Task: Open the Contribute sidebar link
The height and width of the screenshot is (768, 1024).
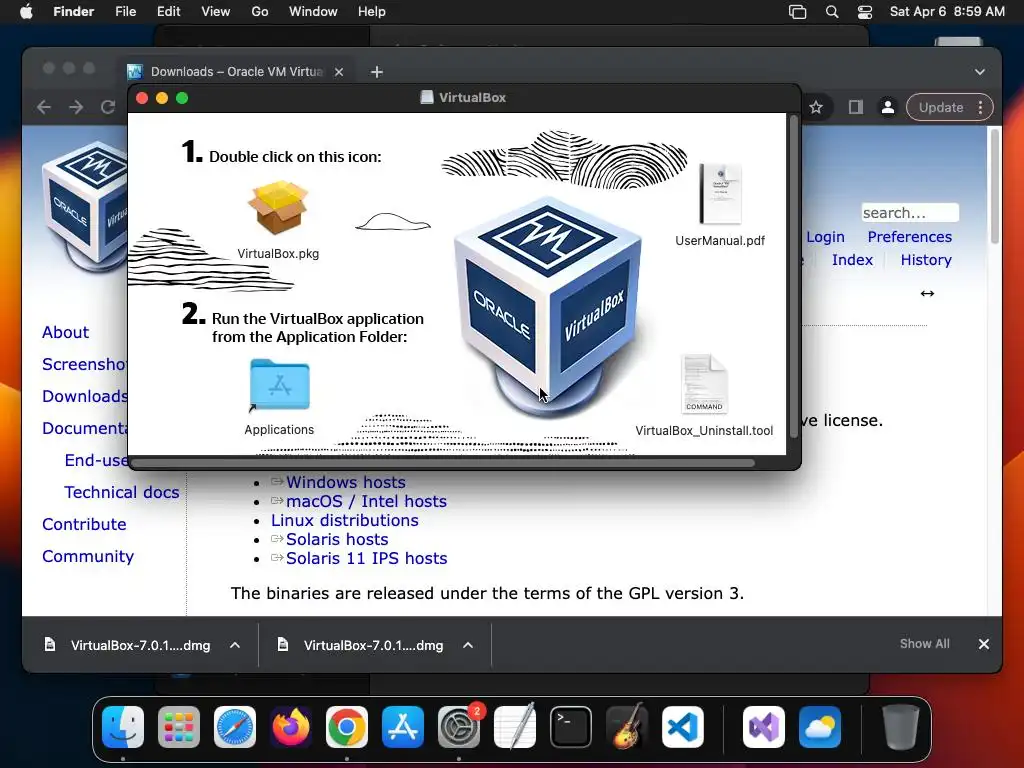Action: (84, 524)
